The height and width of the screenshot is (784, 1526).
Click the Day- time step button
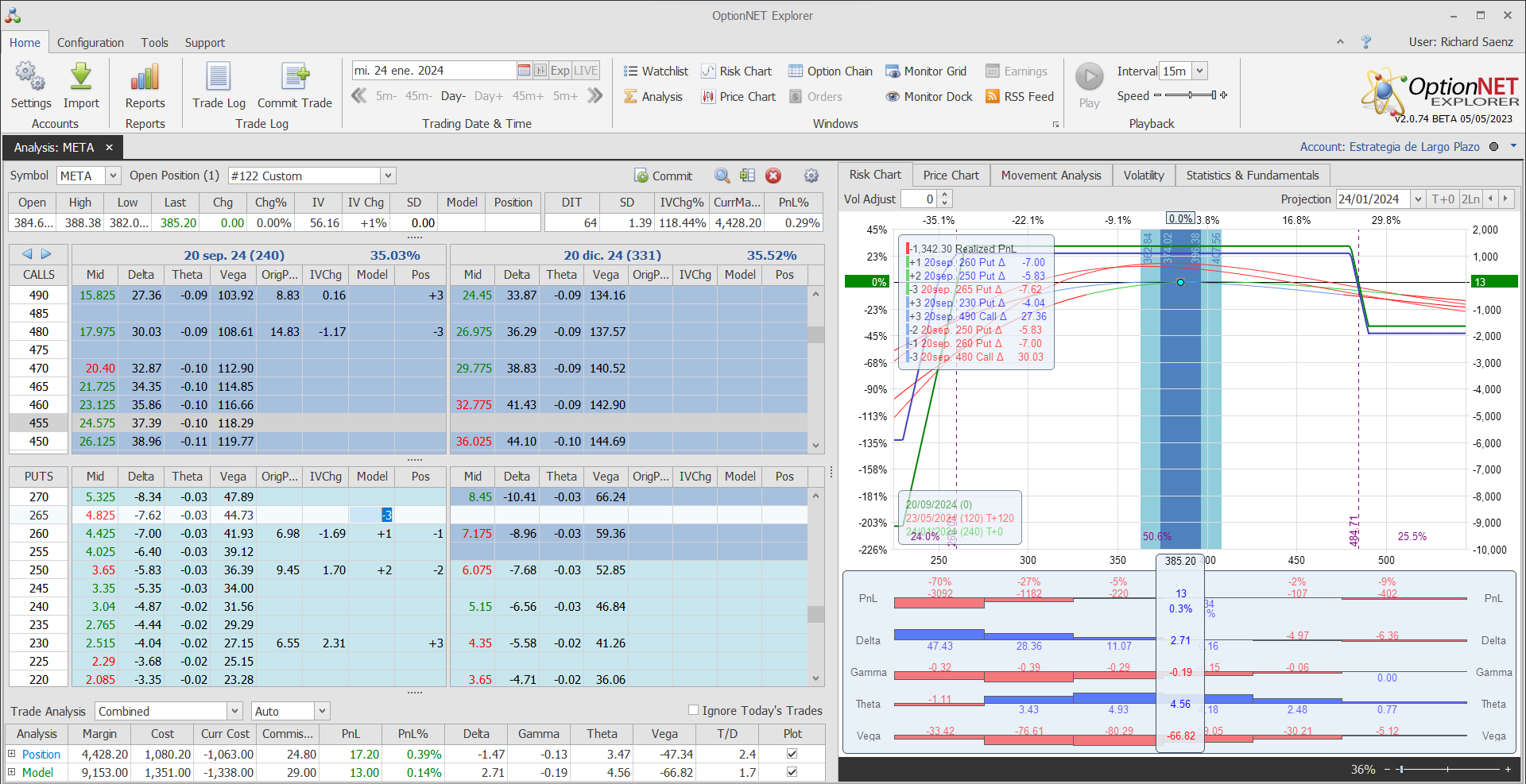(x=453, y=96)
